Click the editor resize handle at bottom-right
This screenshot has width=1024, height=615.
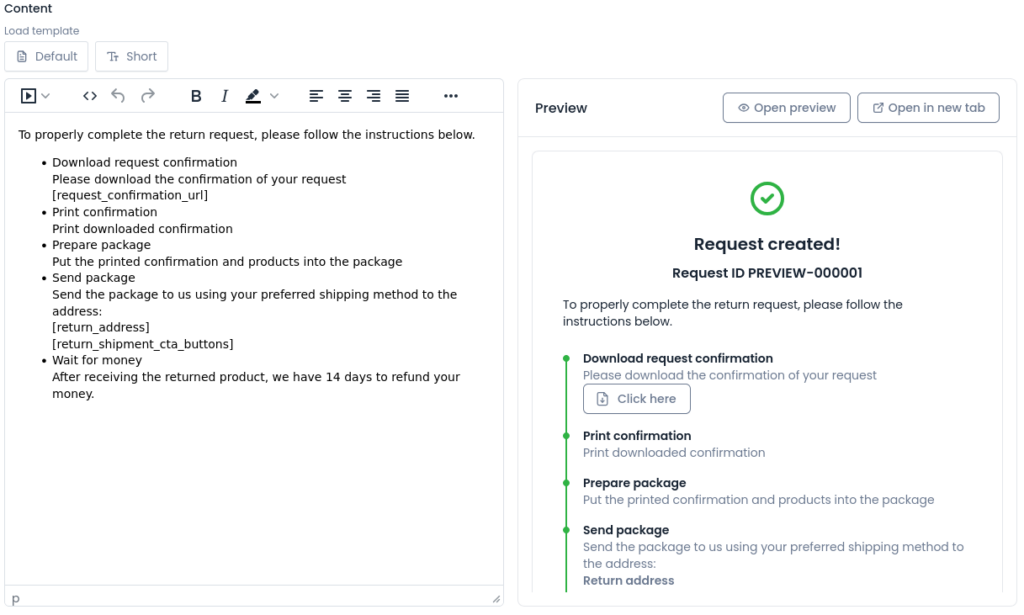(496, 598)
